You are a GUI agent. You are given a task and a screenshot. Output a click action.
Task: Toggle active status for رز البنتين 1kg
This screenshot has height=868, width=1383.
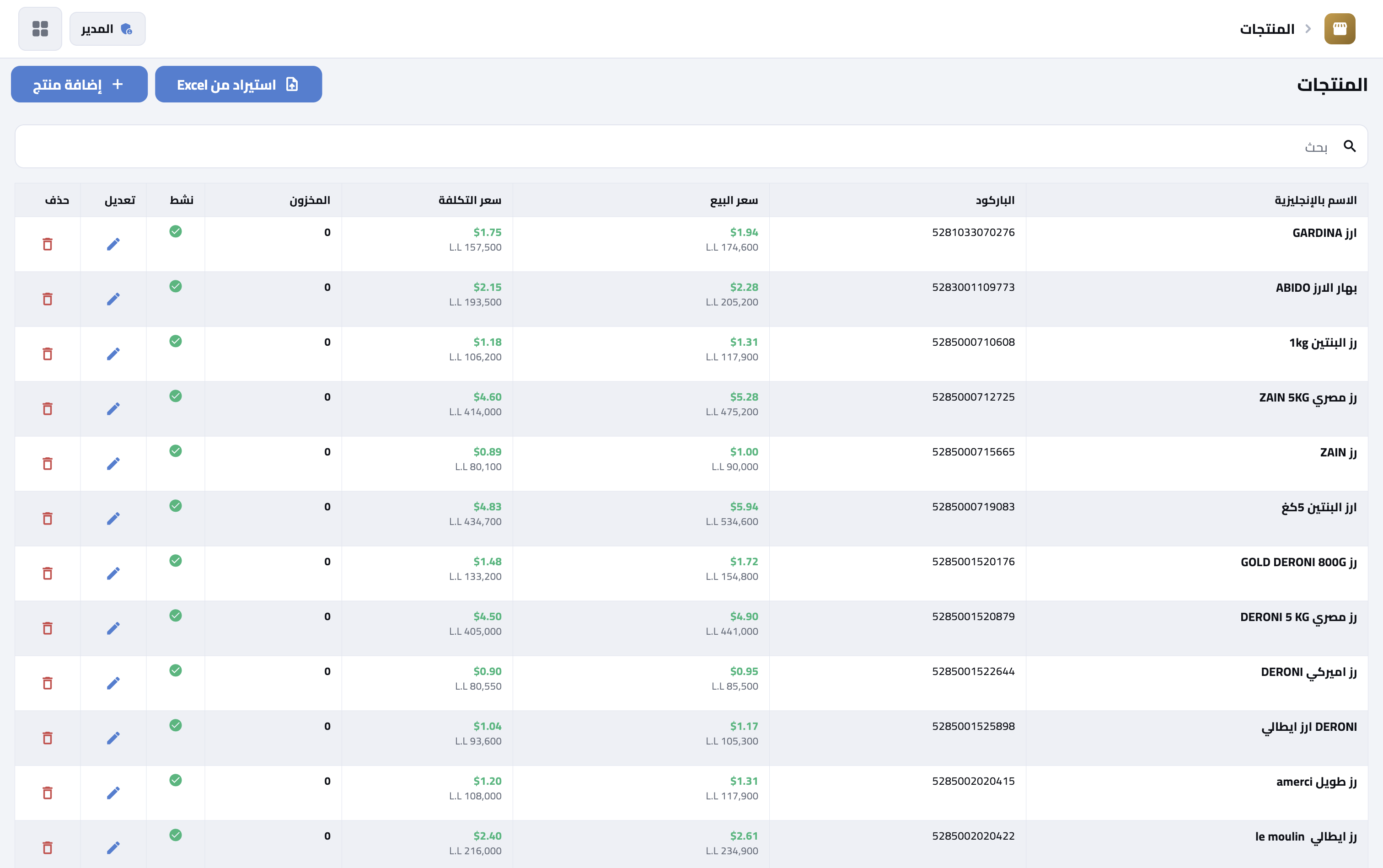(176, 342)
